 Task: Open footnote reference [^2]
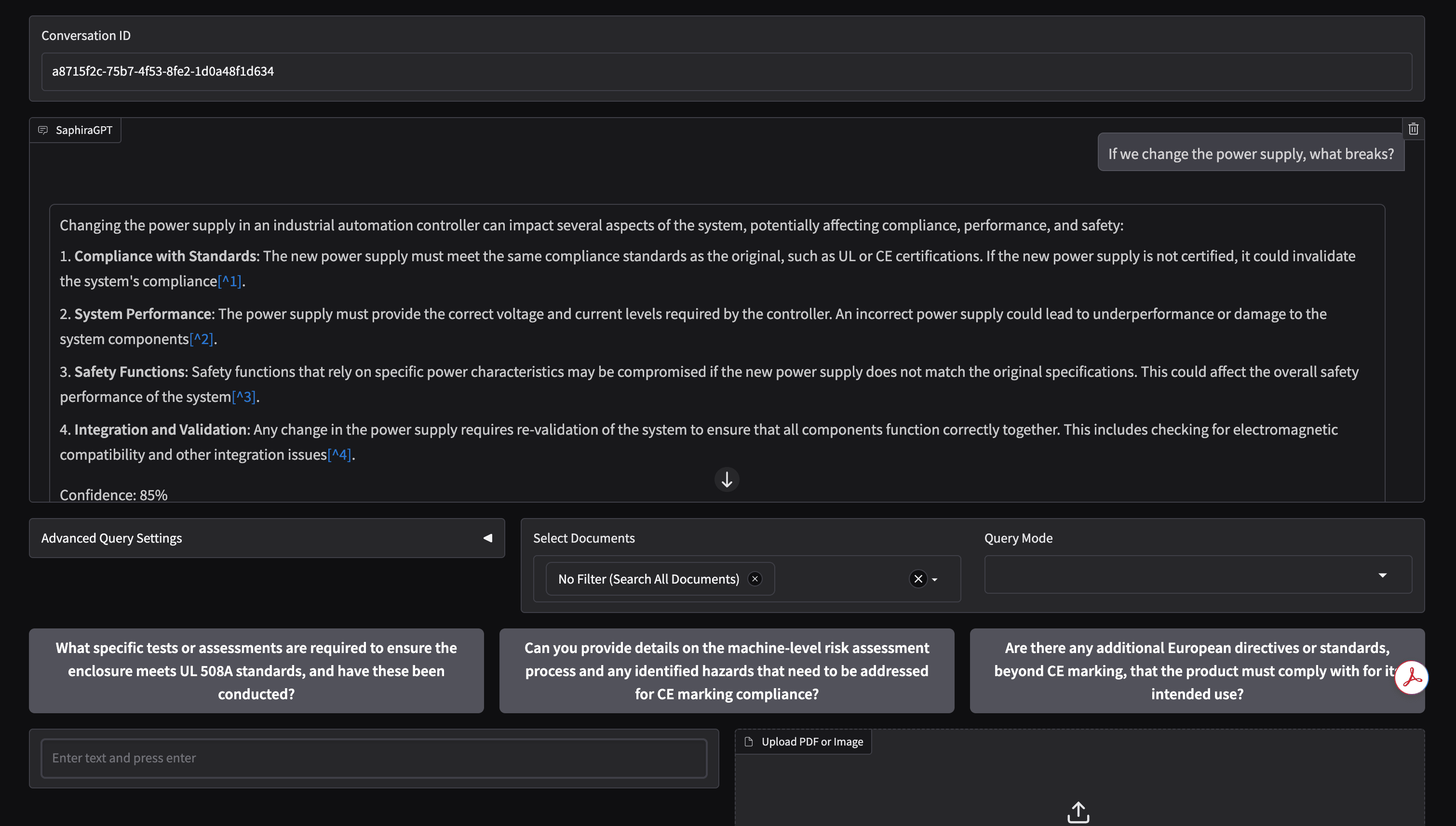202,339
